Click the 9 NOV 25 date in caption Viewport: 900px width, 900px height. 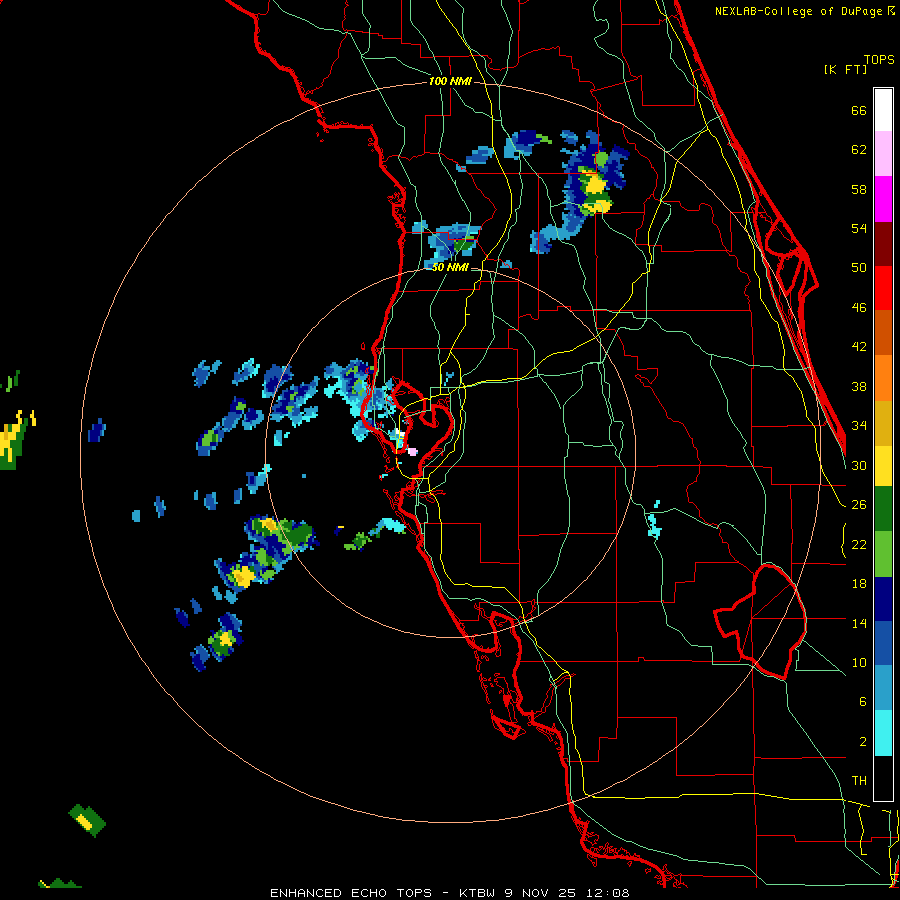click(x=542, y=893)
